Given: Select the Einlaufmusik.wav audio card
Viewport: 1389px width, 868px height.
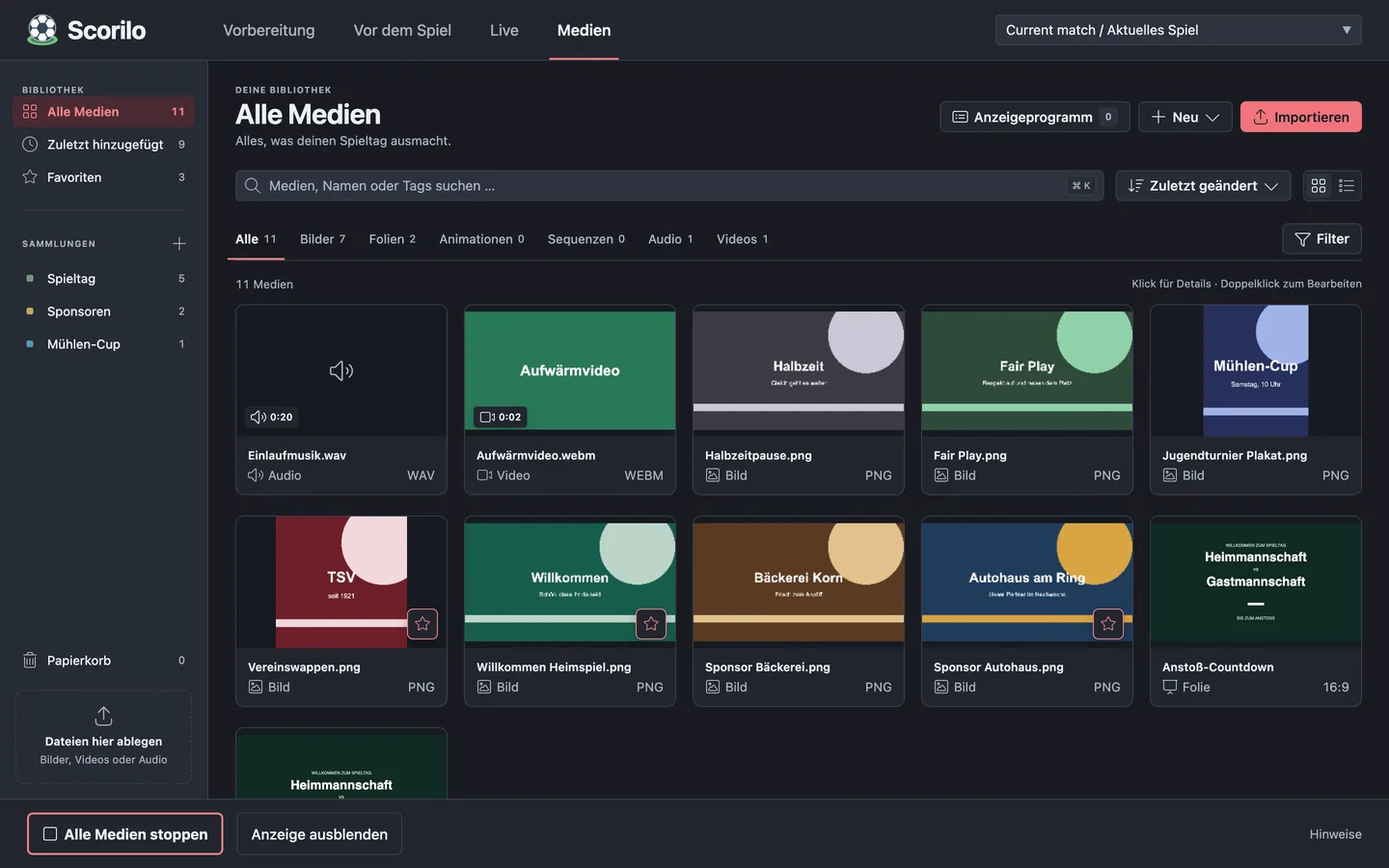Looking at the screenshot, I should coord(341,399).
